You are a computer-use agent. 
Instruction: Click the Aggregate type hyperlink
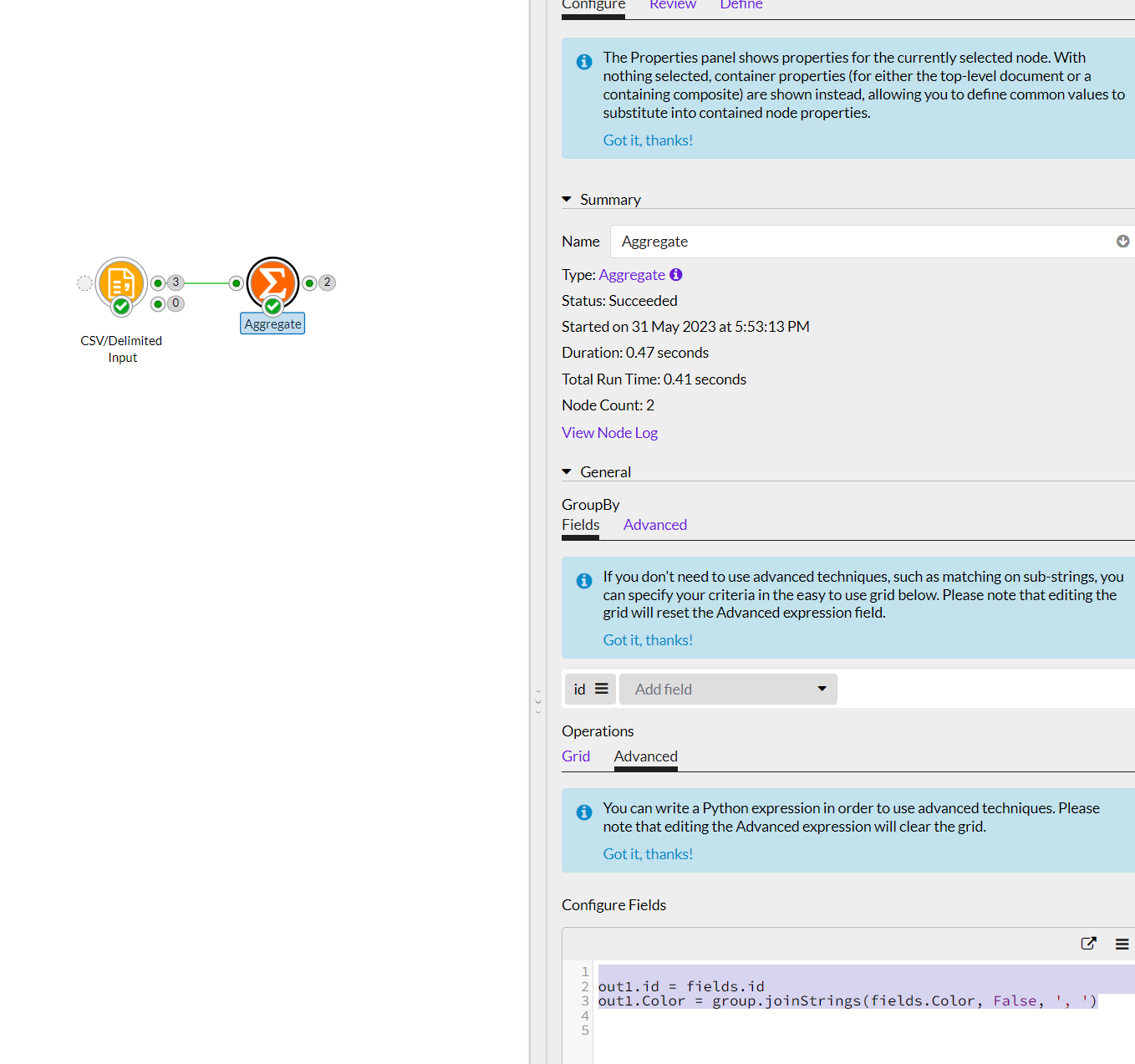(632, 274)
